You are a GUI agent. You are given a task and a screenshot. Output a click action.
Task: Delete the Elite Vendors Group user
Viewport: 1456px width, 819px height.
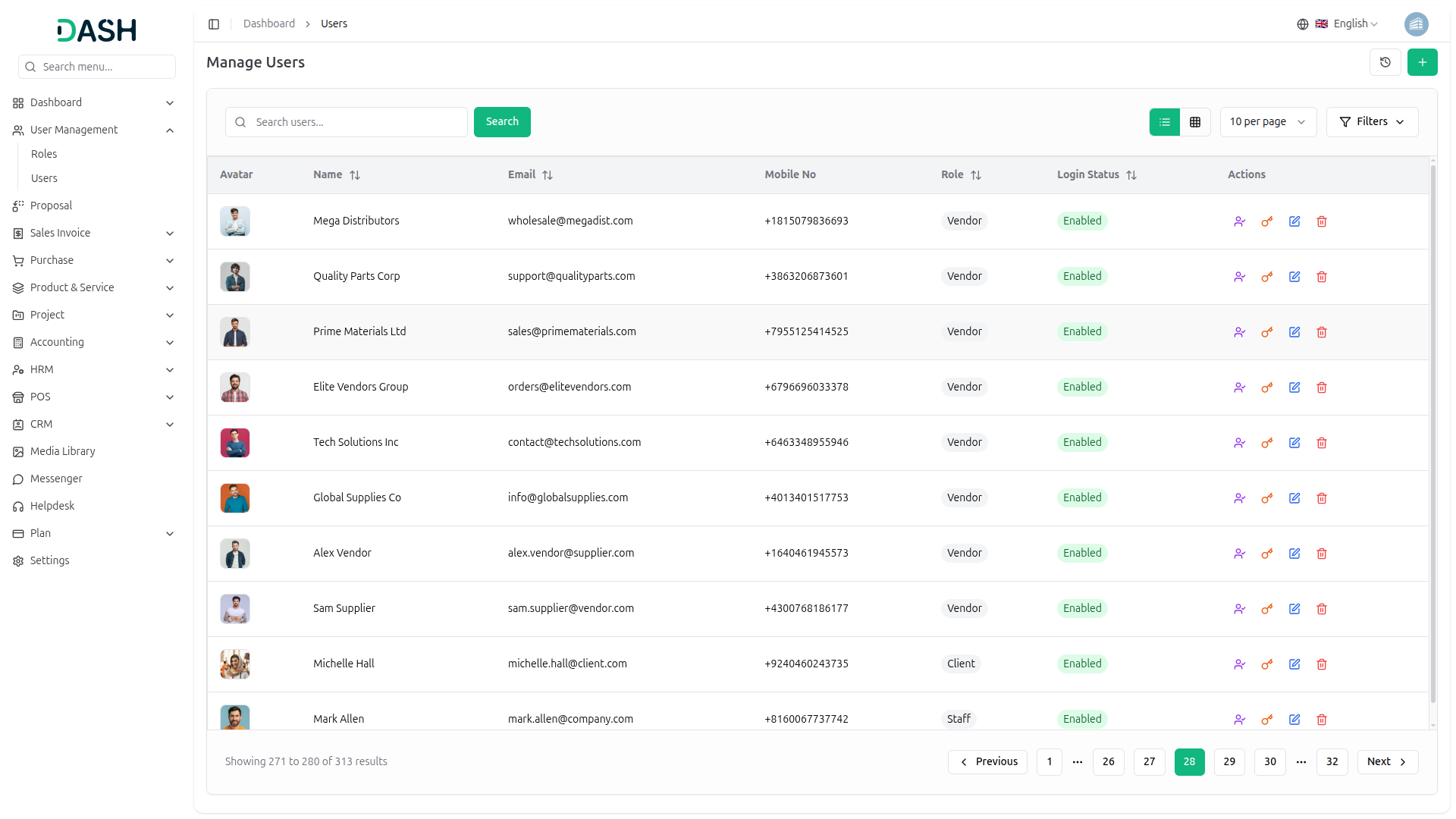point(1321,388)
